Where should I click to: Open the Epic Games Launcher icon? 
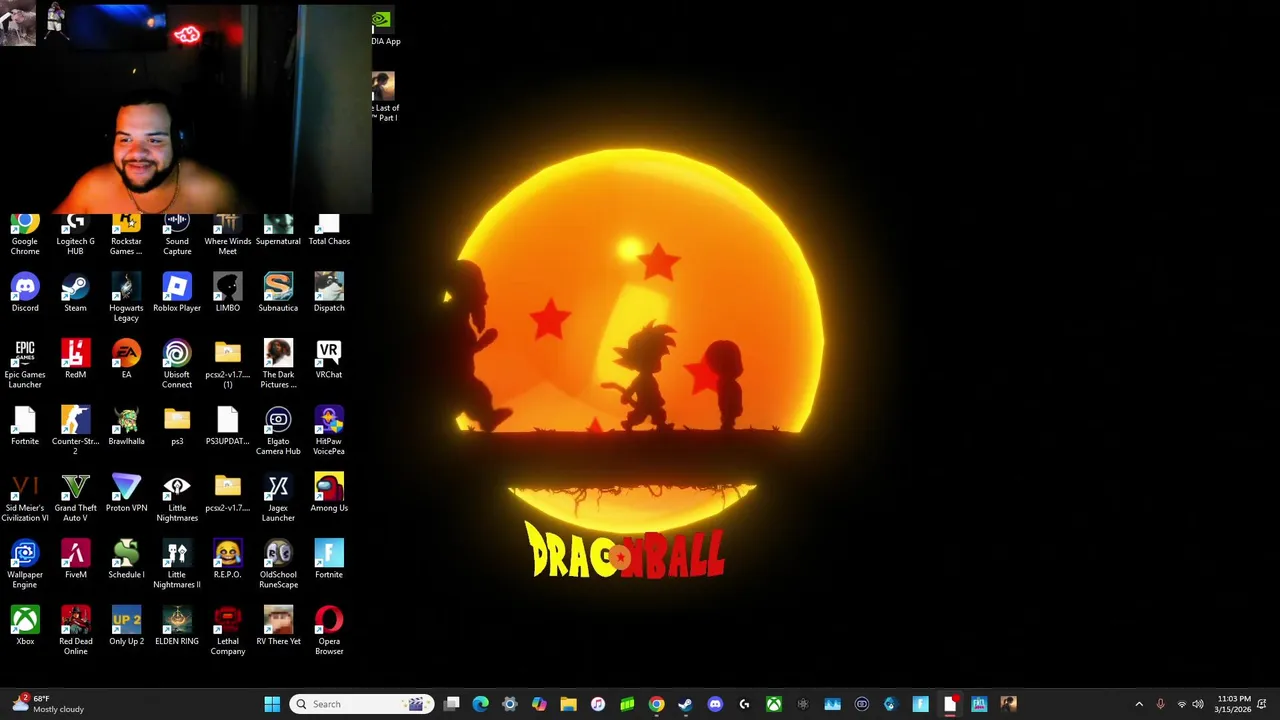(x=25, y=364)
